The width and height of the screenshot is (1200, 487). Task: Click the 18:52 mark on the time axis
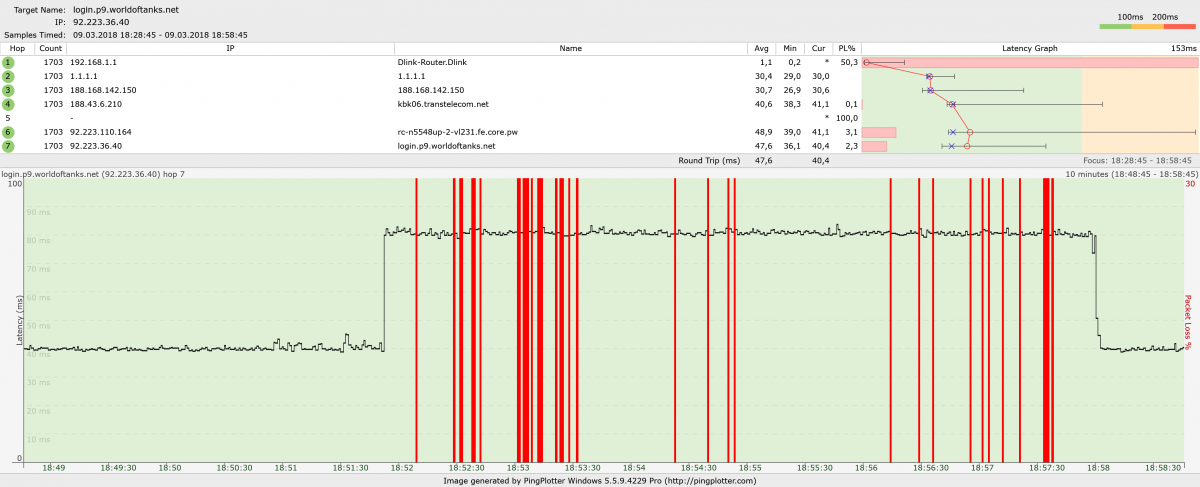[x=402, y=467]
